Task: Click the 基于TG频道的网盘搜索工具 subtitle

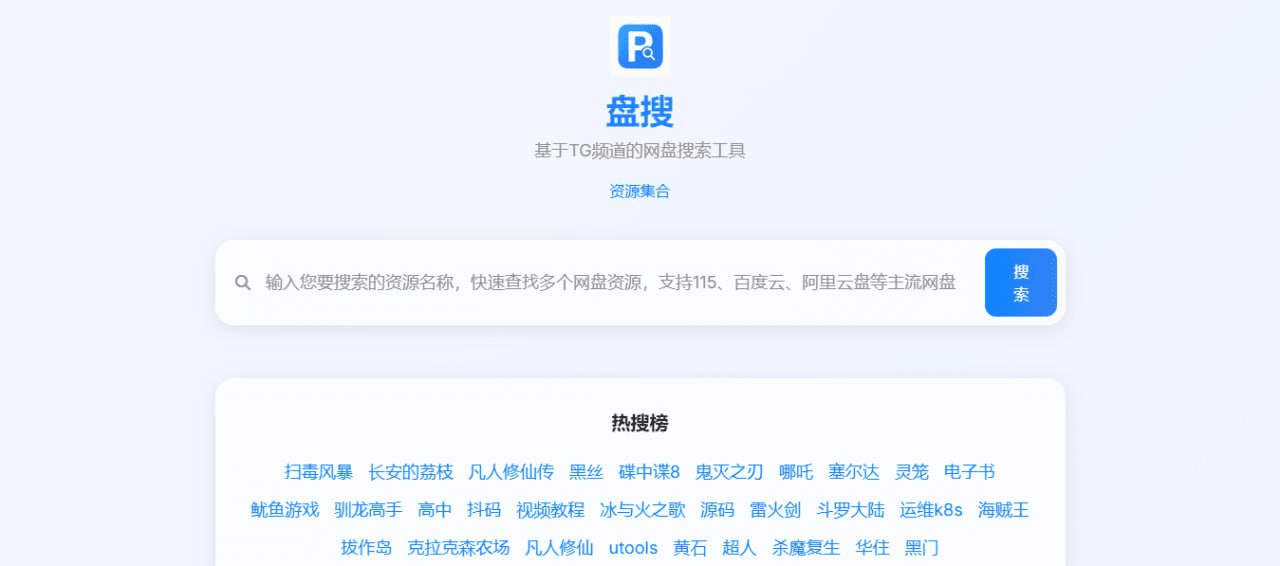Action: [640, 151]
